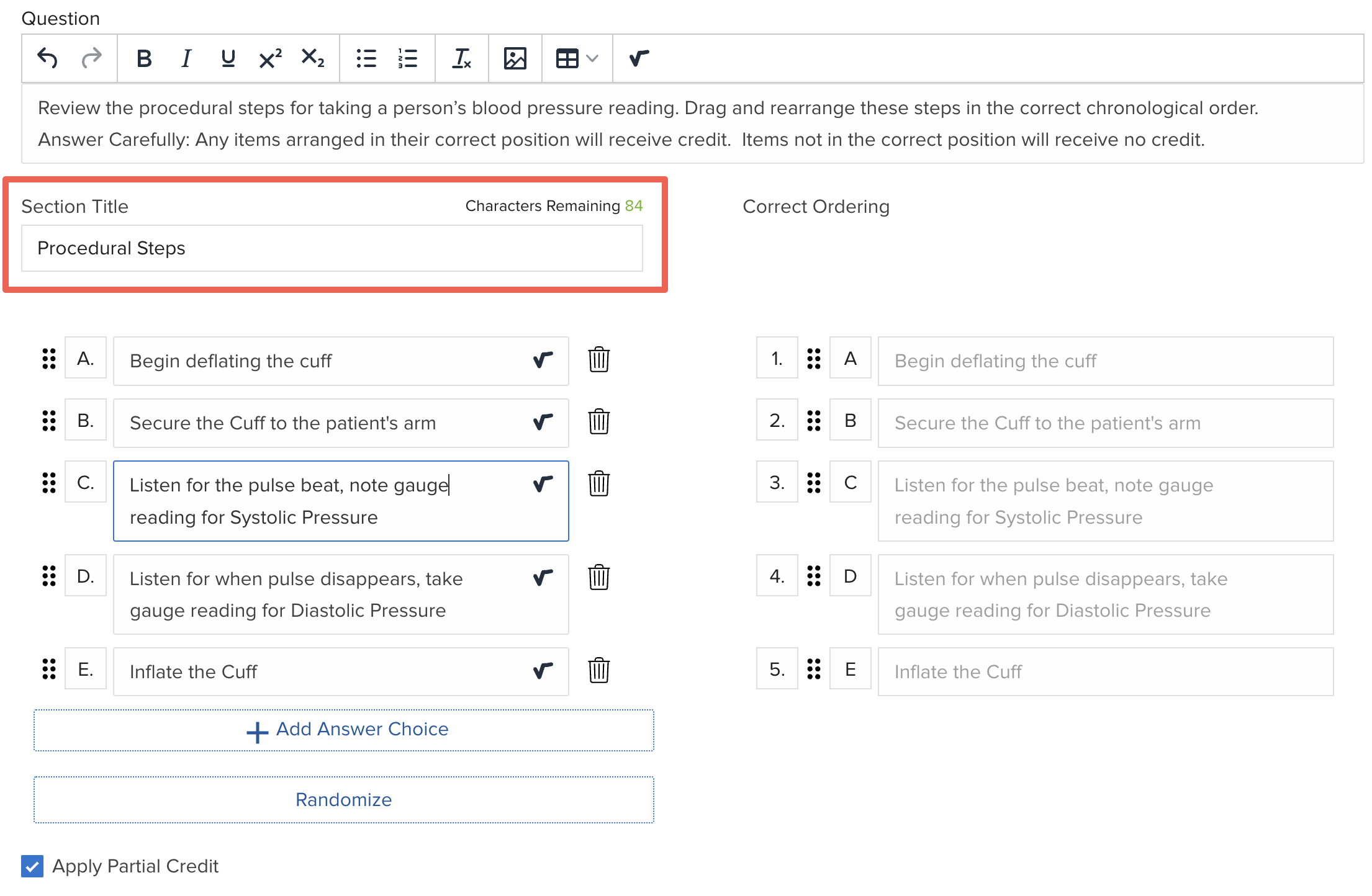Click the 'Question' label

click(61, 19)
